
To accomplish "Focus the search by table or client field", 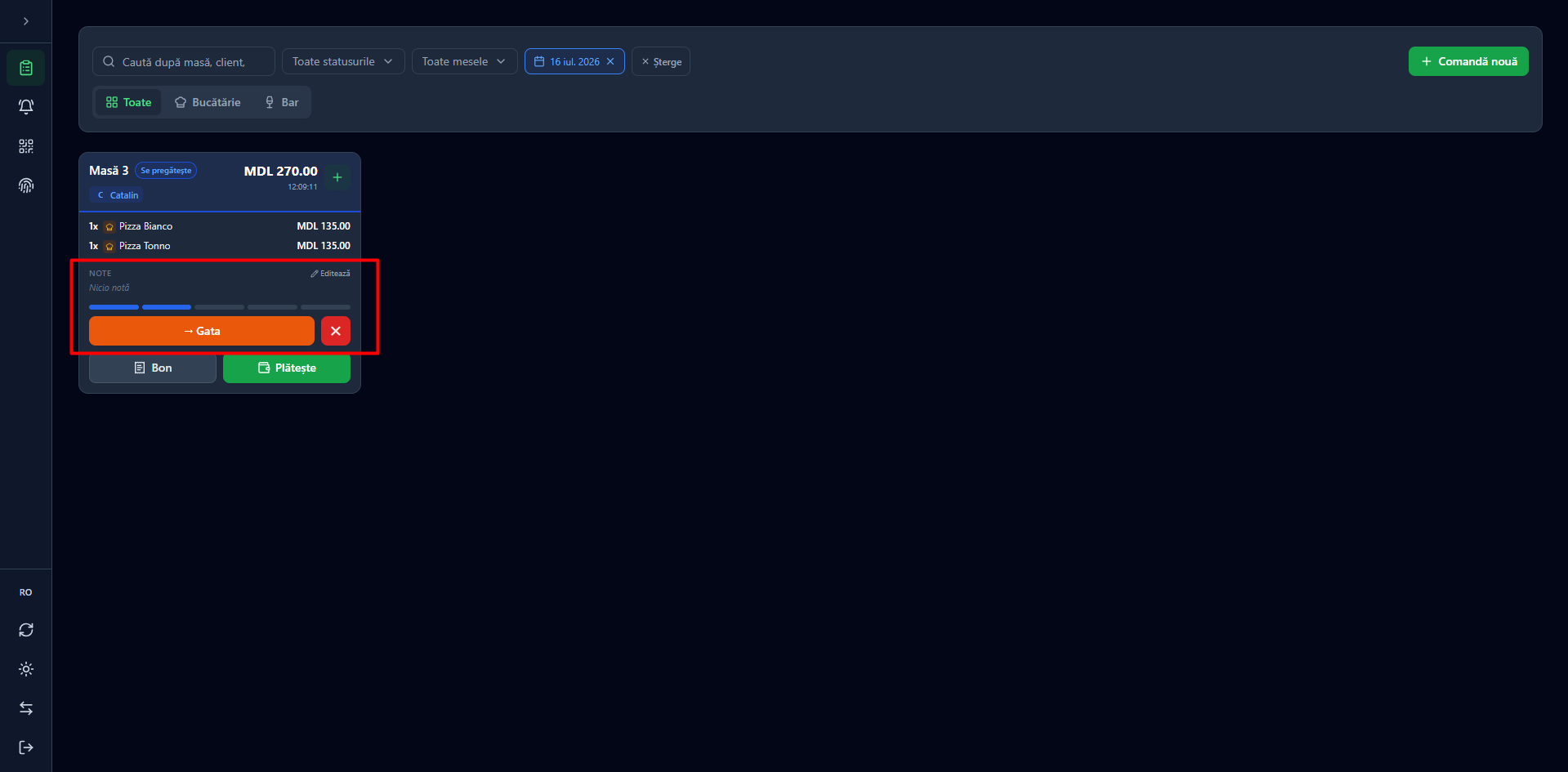I will coord(184,61).
